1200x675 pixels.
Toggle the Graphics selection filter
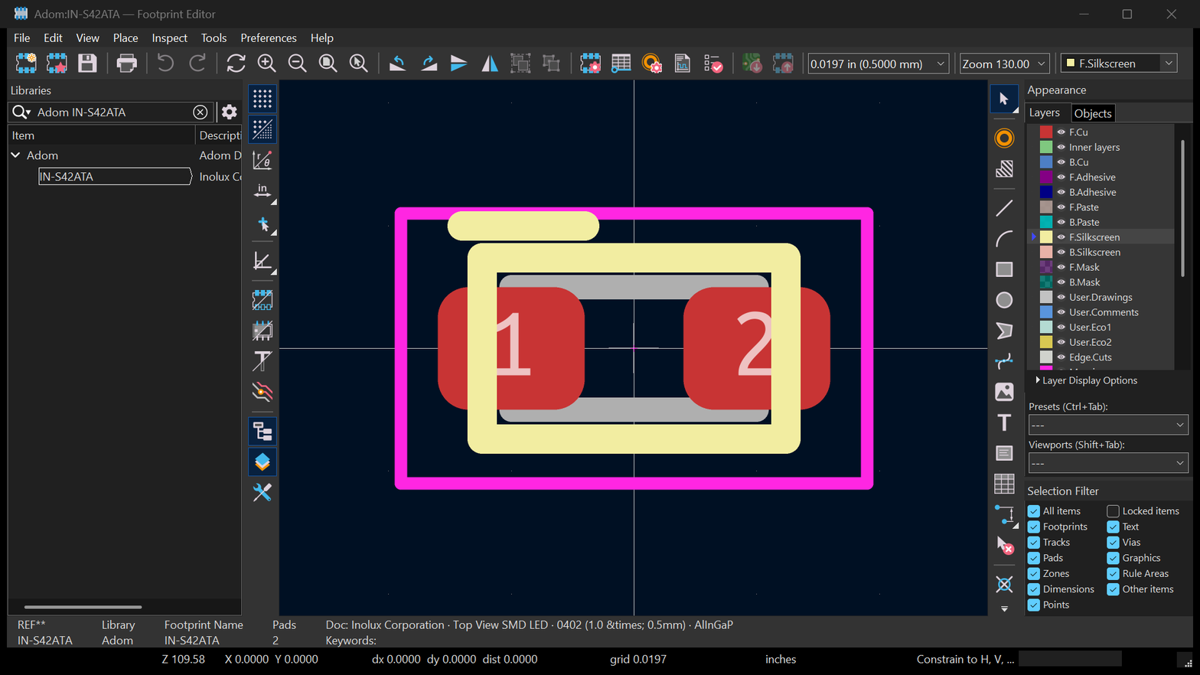pos(1113,558)
